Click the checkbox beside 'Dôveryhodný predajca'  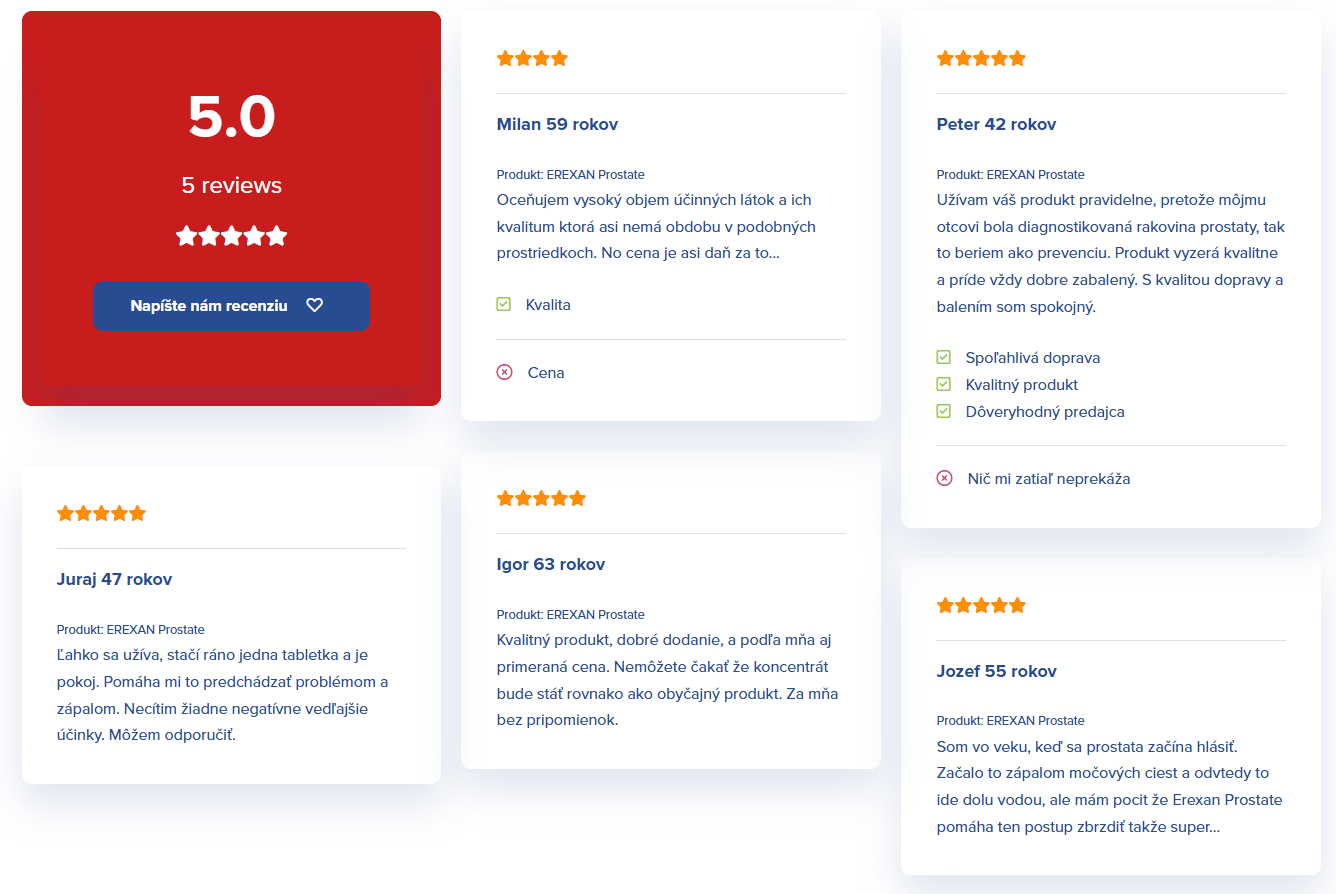pyautogui.click(x=943, y=411)
